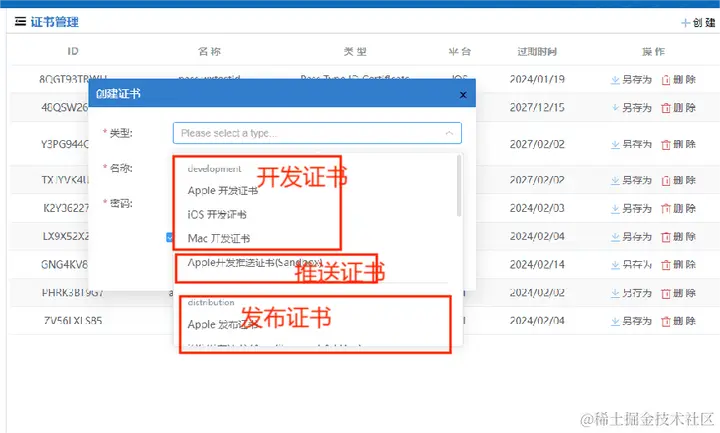Click the date cell 2024/01/19

(537, 79)
